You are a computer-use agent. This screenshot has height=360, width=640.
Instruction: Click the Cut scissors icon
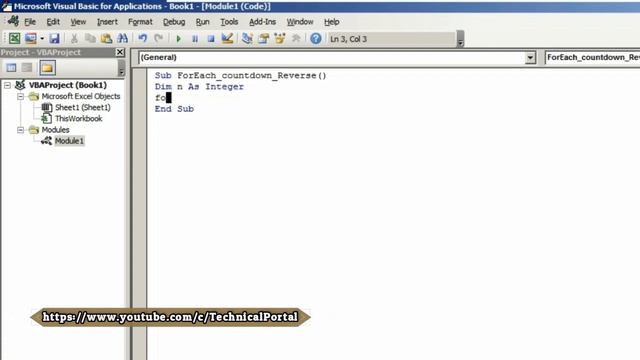(x=74, y=39)
